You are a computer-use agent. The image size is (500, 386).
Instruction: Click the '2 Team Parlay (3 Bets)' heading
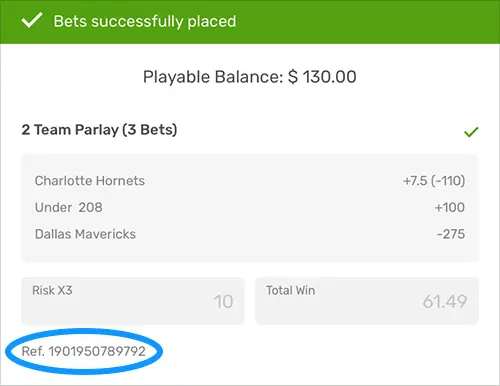99,130
